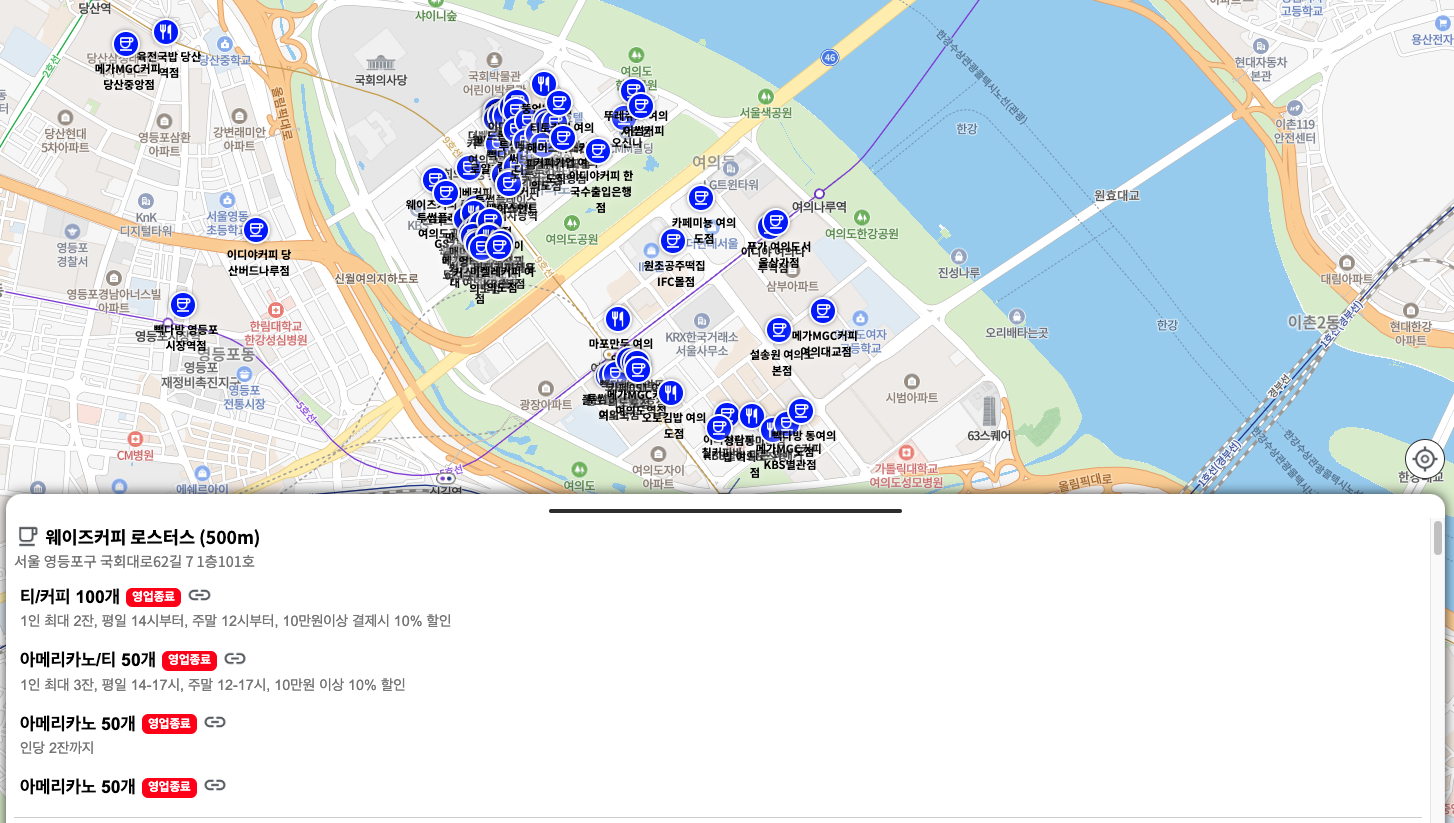Image resolution: width=1454 pixels, height=823 pixels.
Task: Tap the 빽다방 영등포시장역점 cafe marker
Action: click(x=182, y=305)
